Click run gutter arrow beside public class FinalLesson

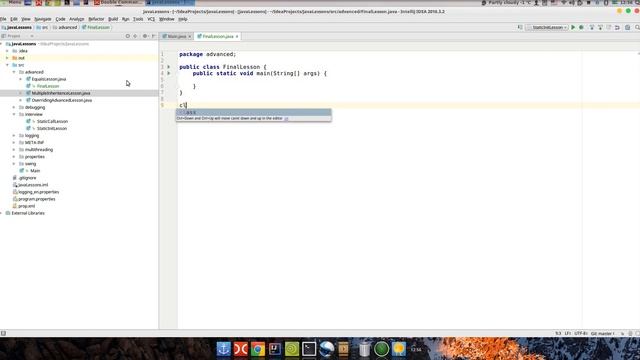(x=168, y=67)
